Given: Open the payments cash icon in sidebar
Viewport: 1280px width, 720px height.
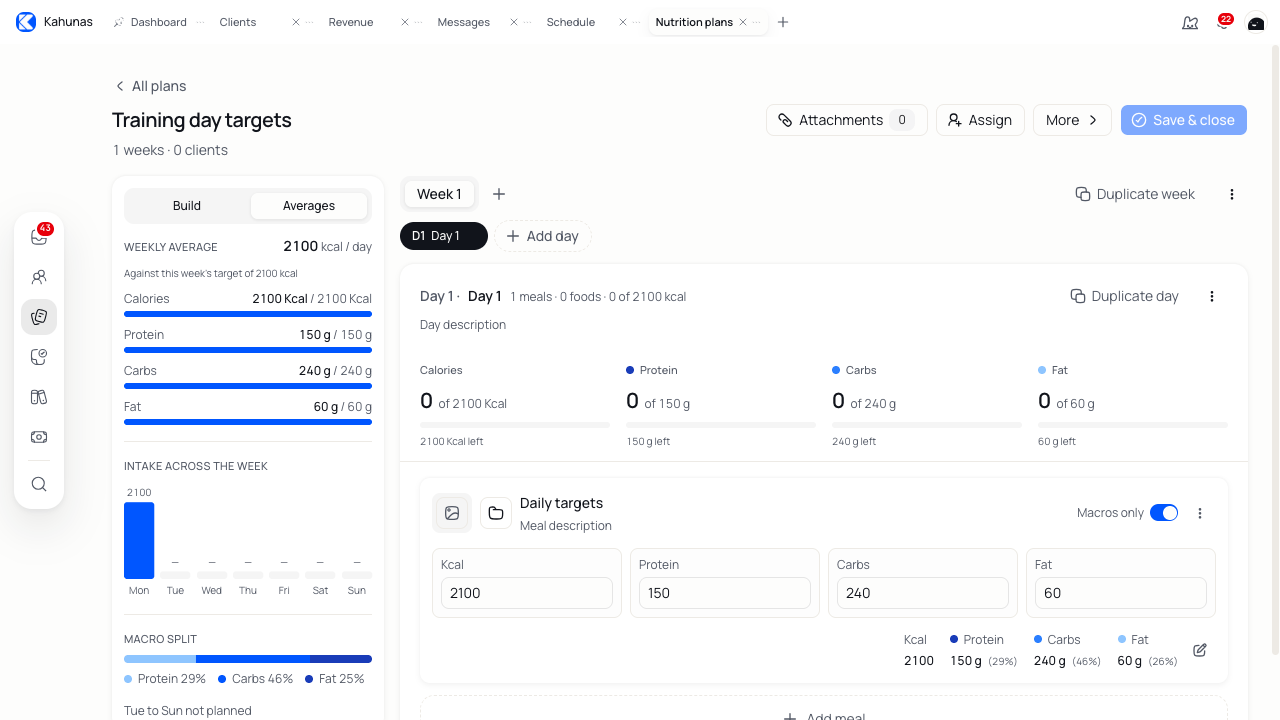Looking at the screenshot, I should click(39, 437).
